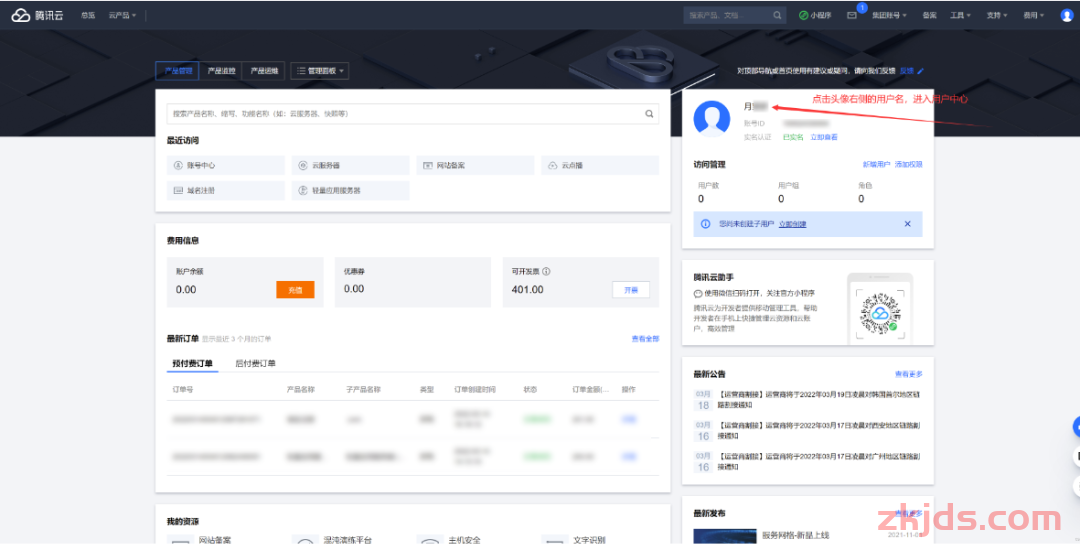The width and height of the screenshot is (1080, 550).
Task: Click the 域名注册 shortcut icon
Action: [x=178, y=191]
